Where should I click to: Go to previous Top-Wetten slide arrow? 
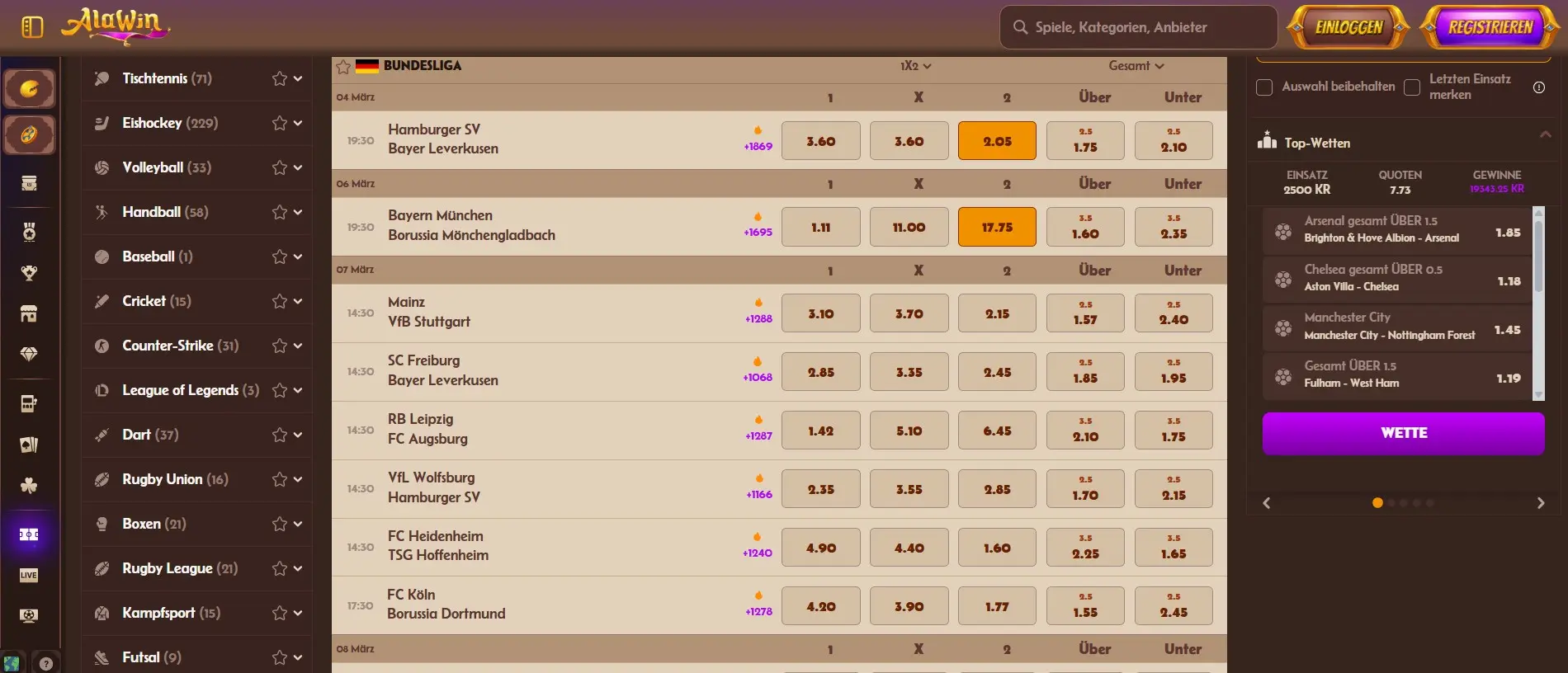click(x=1267, y=503)
